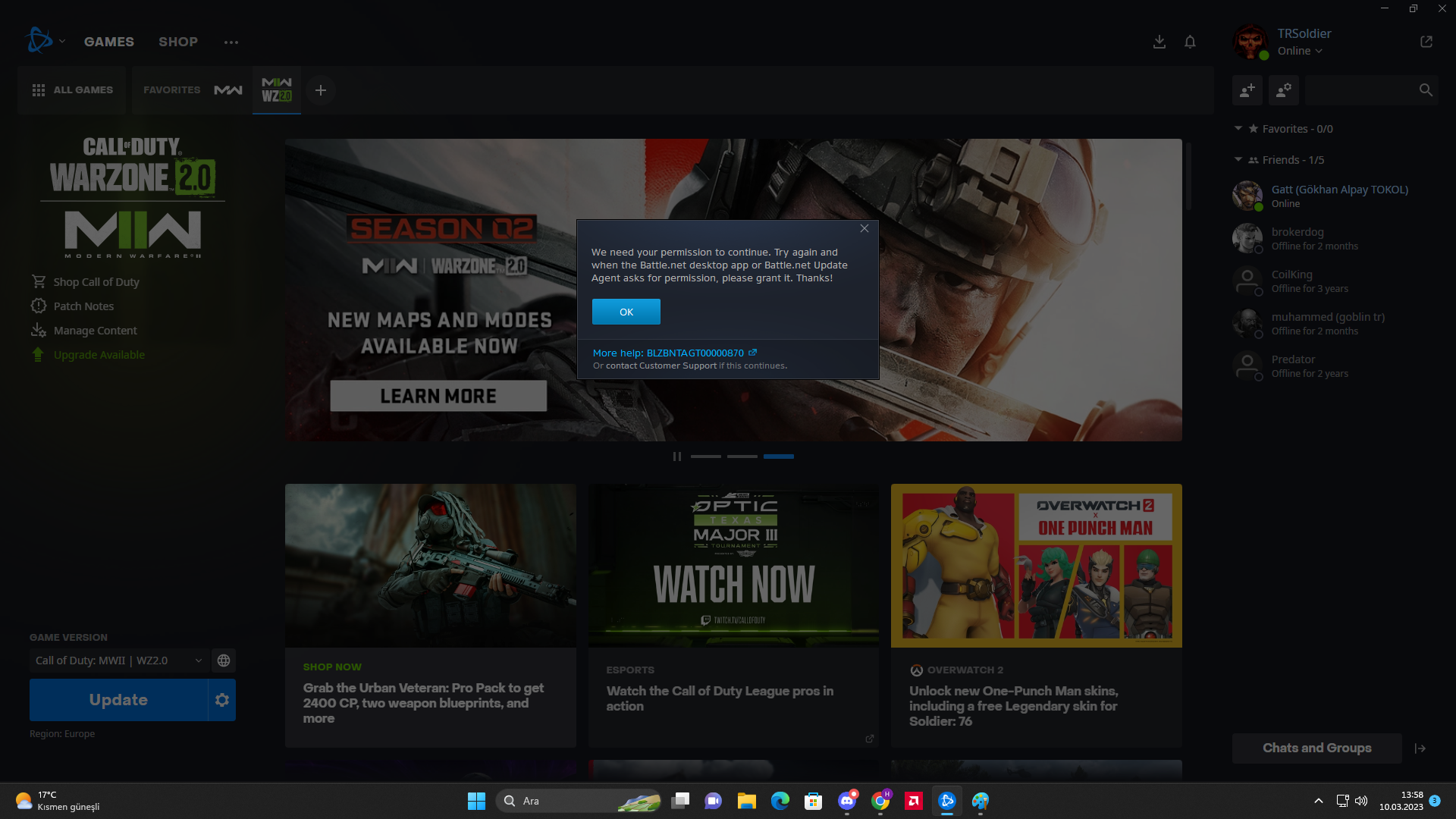
Task: Click the Add Friend icon
Action: pyautogui.click(x=1247, y=90)
